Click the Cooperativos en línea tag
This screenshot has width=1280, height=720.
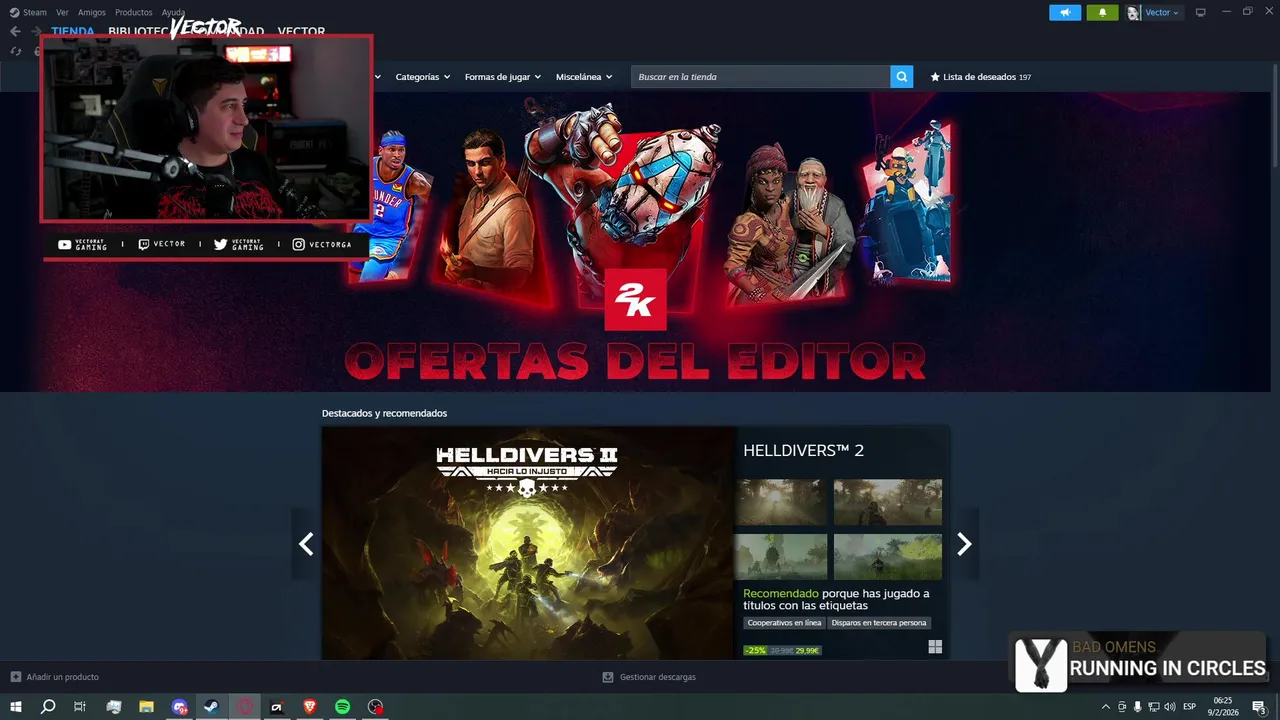(x=785, y=623)
